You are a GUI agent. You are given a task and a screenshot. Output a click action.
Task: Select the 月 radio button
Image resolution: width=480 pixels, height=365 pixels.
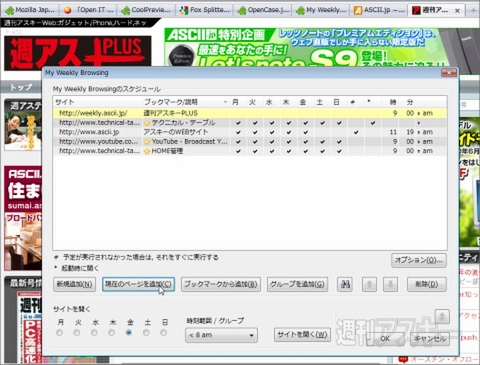(60, 333)
